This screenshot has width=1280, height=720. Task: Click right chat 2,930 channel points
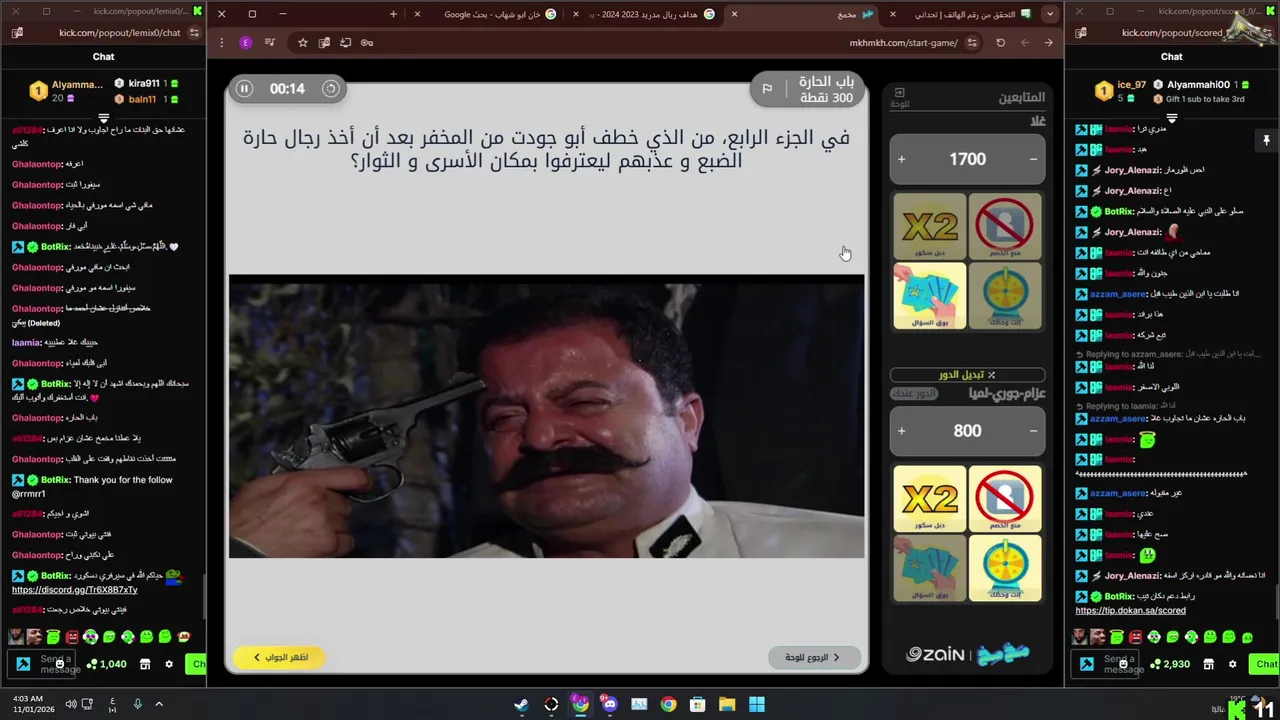1170,664
